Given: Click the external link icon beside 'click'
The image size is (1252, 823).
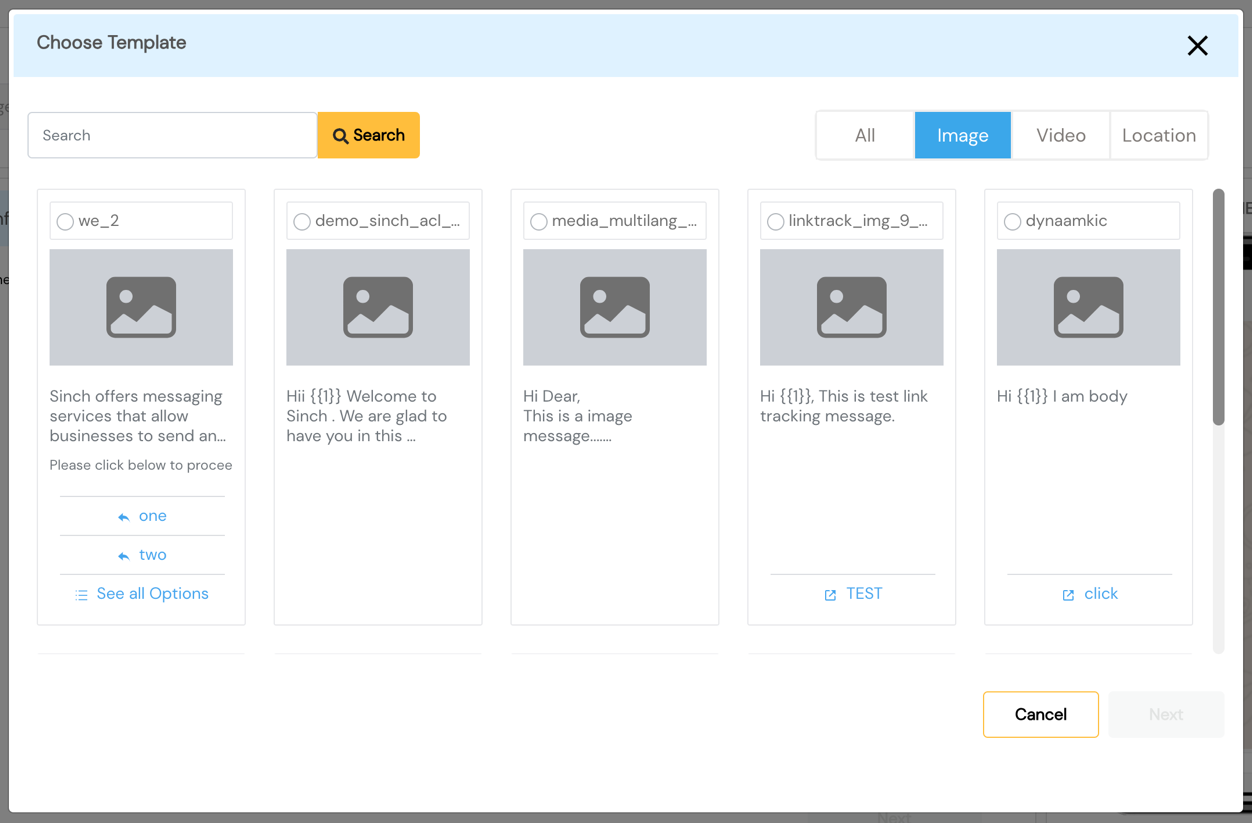Looking at the screenshot, I should click(1068, 595).
